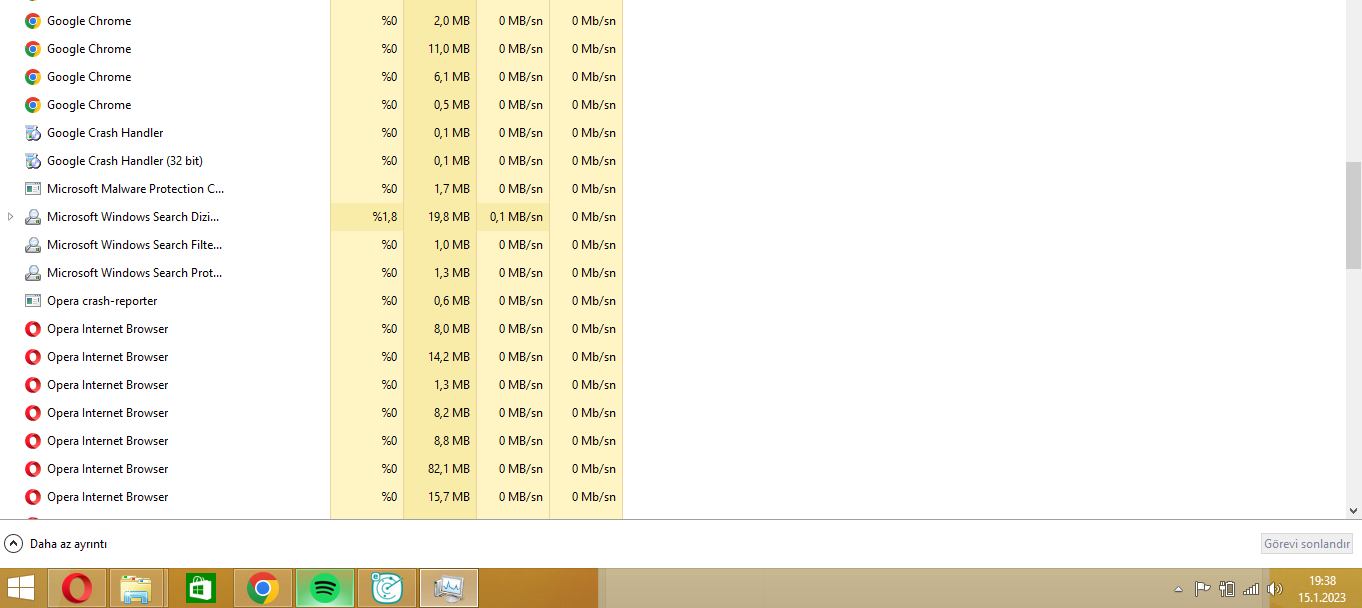The width and height of the screenshot is (1362, 608).
Task: Click the Opera icon in the 15,7 MB row
Action: [x=33, y=497]
